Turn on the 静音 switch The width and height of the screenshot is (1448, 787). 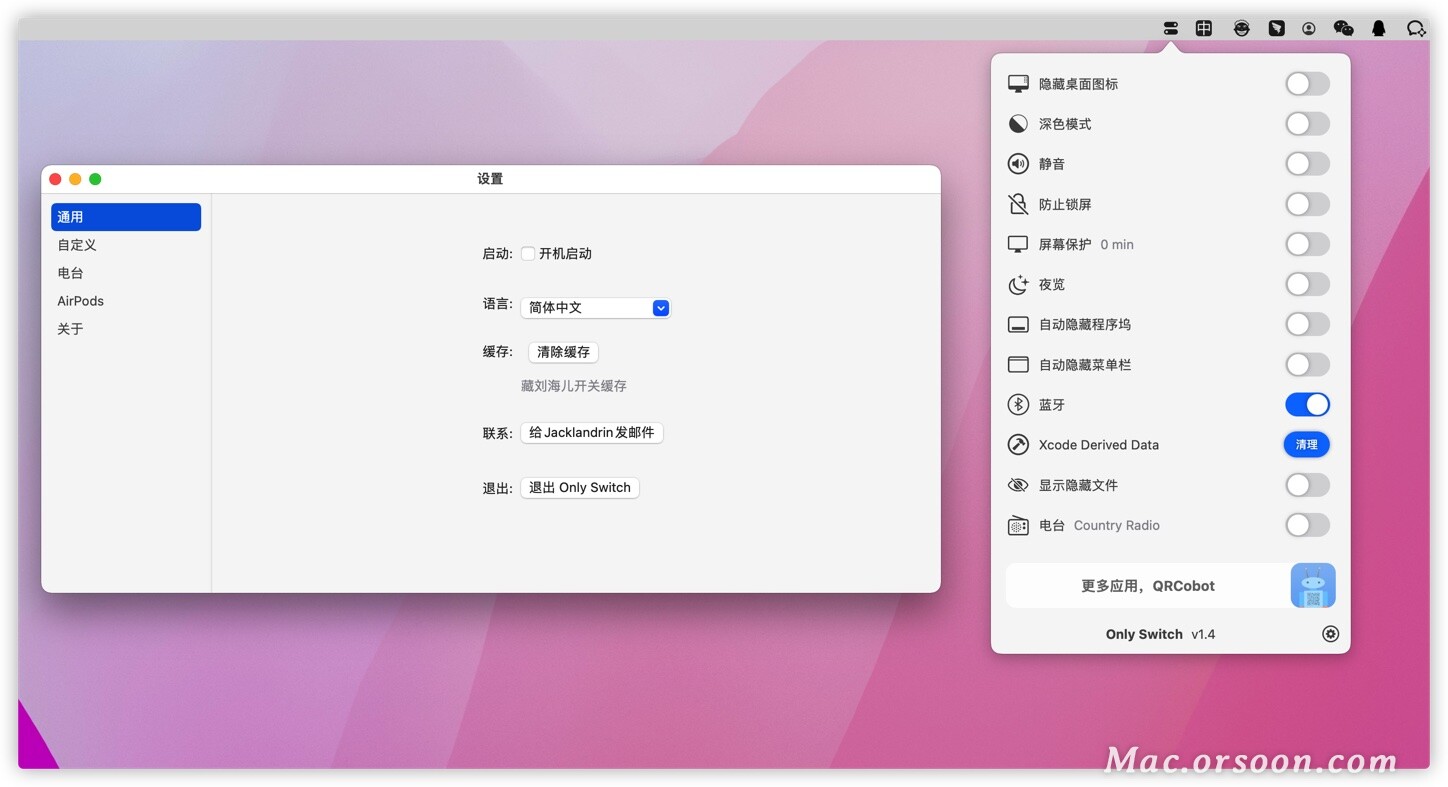pos(1307,164)
